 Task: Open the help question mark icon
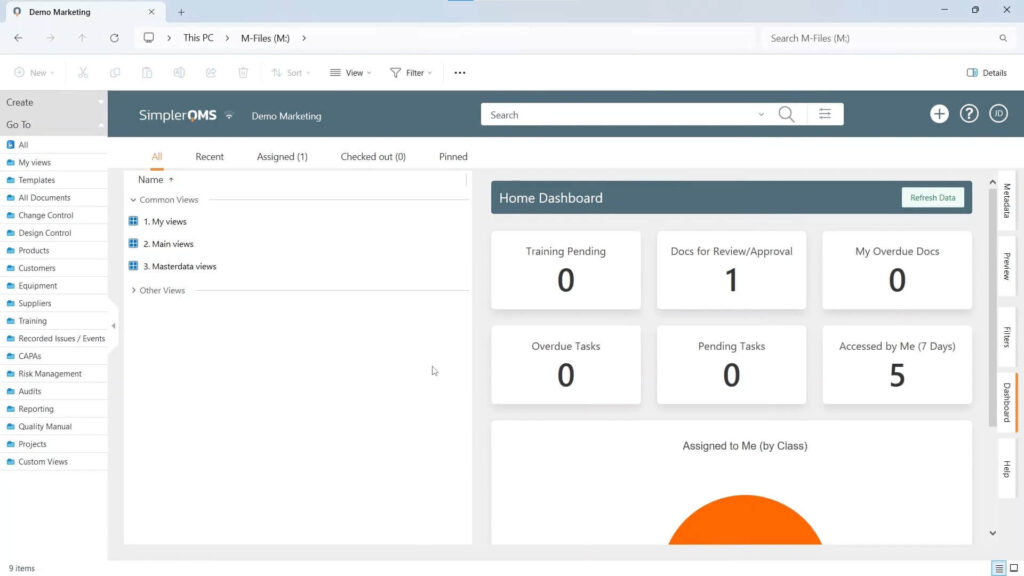tap(969, 114)
